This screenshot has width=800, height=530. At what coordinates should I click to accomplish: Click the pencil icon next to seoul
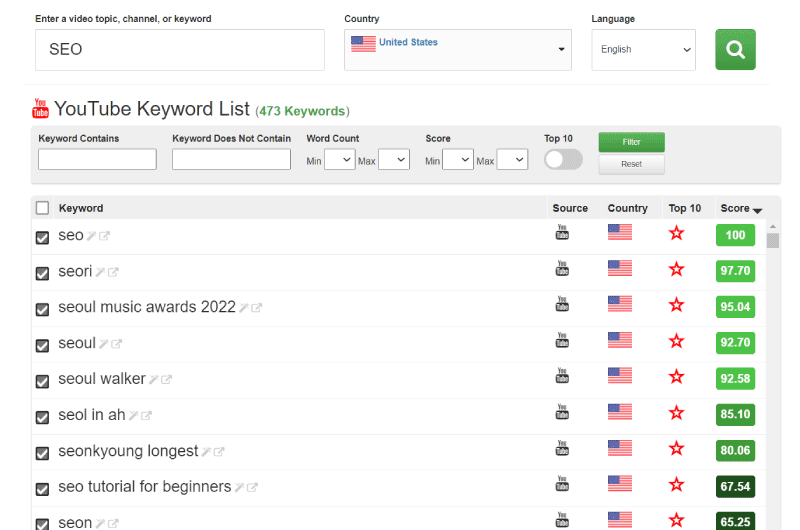coord(104,344)
